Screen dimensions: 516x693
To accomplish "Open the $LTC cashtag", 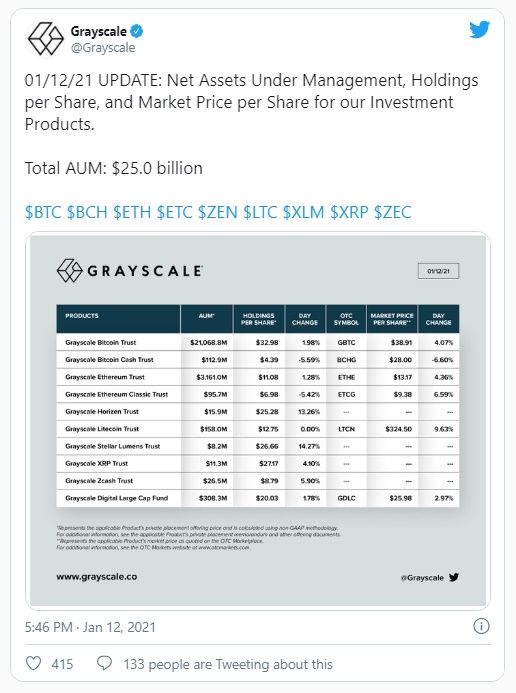I will point(260,212).
